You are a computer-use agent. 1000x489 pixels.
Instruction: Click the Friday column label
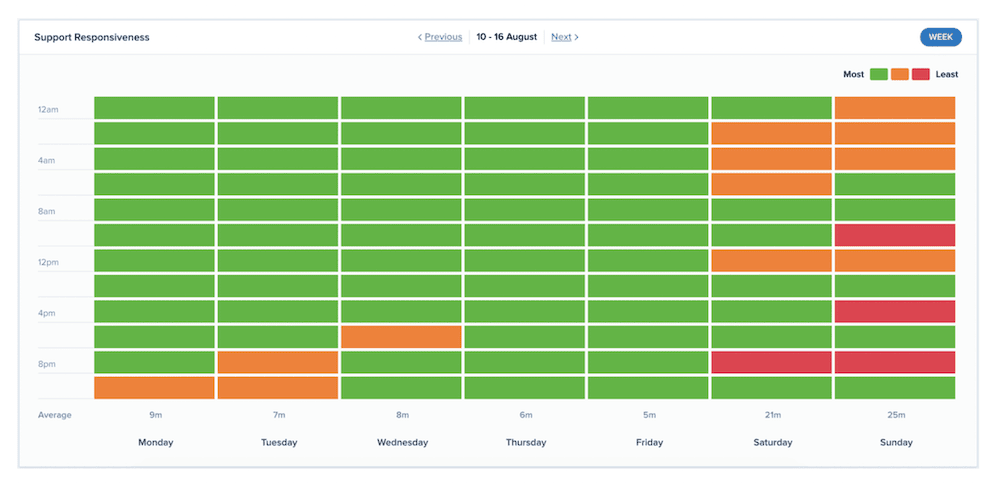(649, 442)
